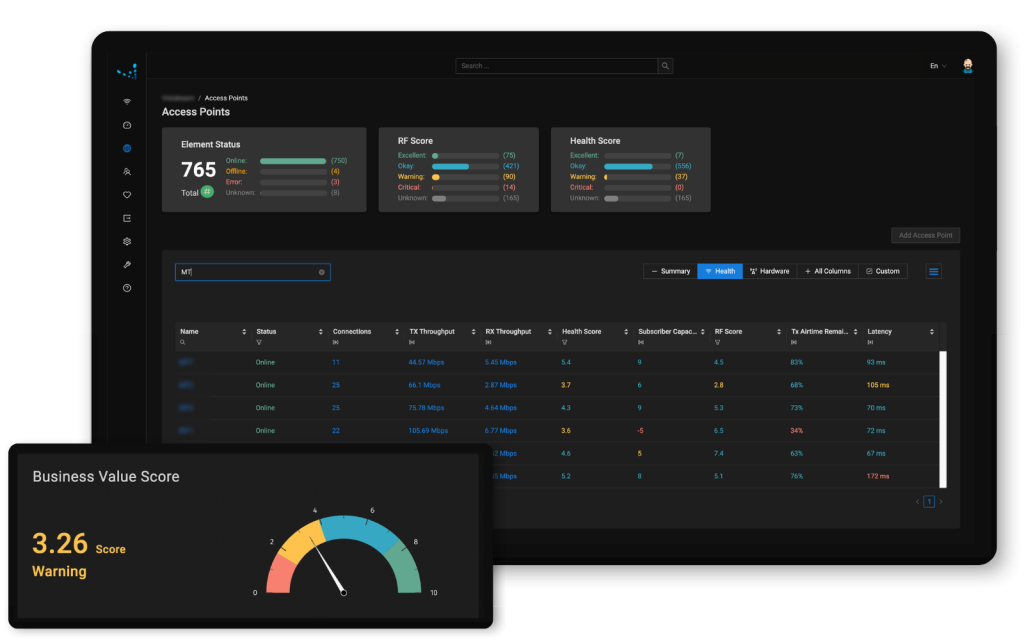Click the magnifier button beside top search
1024x640 pixels.
[x=665, y=66]
